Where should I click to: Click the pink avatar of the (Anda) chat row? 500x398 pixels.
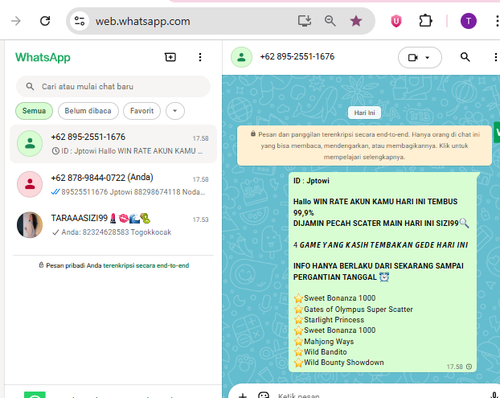point(30,184)
